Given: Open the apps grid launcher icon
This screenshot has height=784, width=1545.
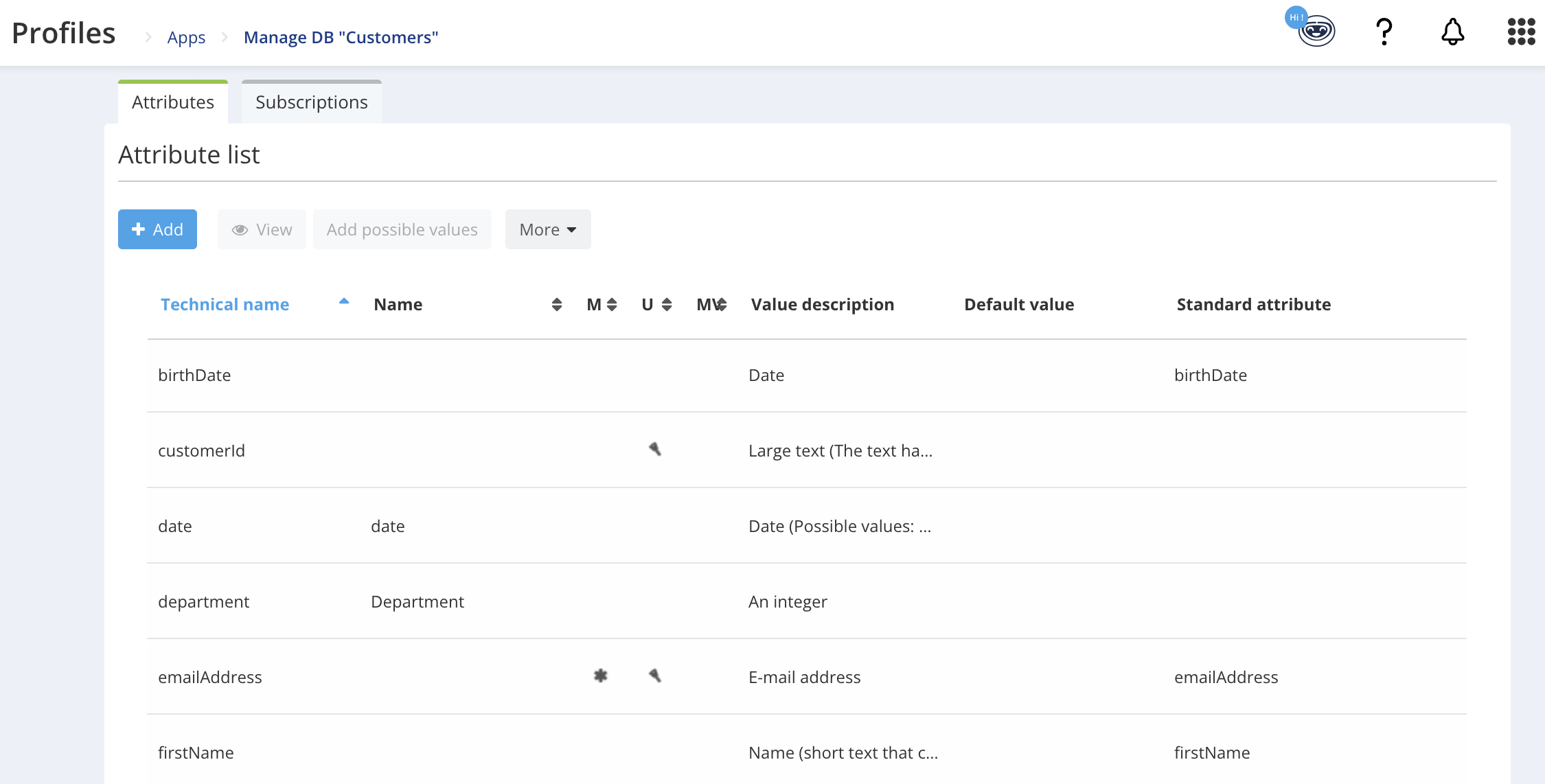Looking at the screenshot, I should (1521, 32).
